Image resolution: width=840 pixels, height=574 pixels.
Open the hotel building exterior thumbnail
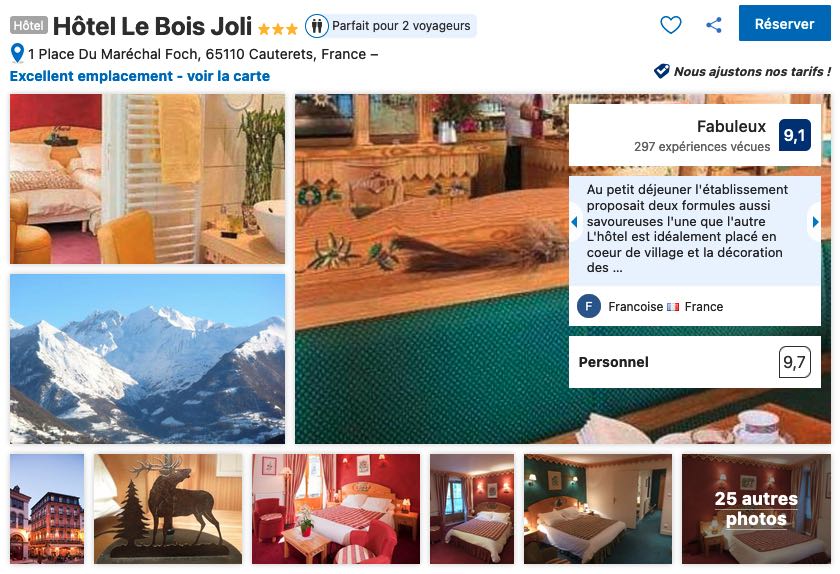coord(47,509)
